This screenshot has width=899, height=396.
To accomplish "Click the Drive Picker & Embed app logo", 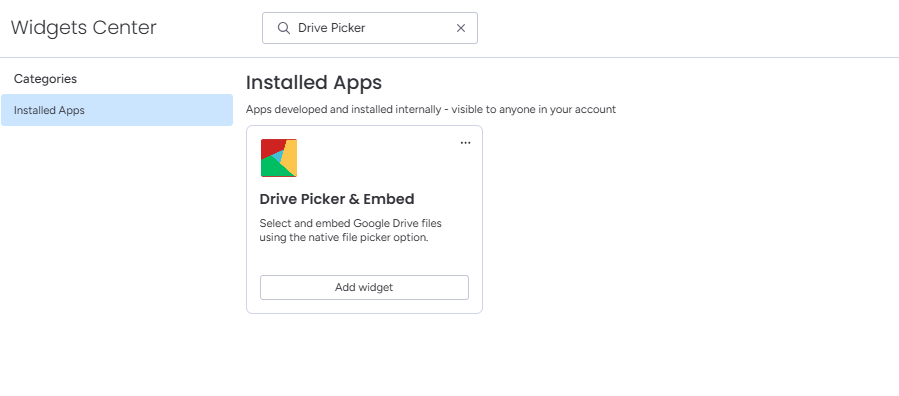I will 279,158.
